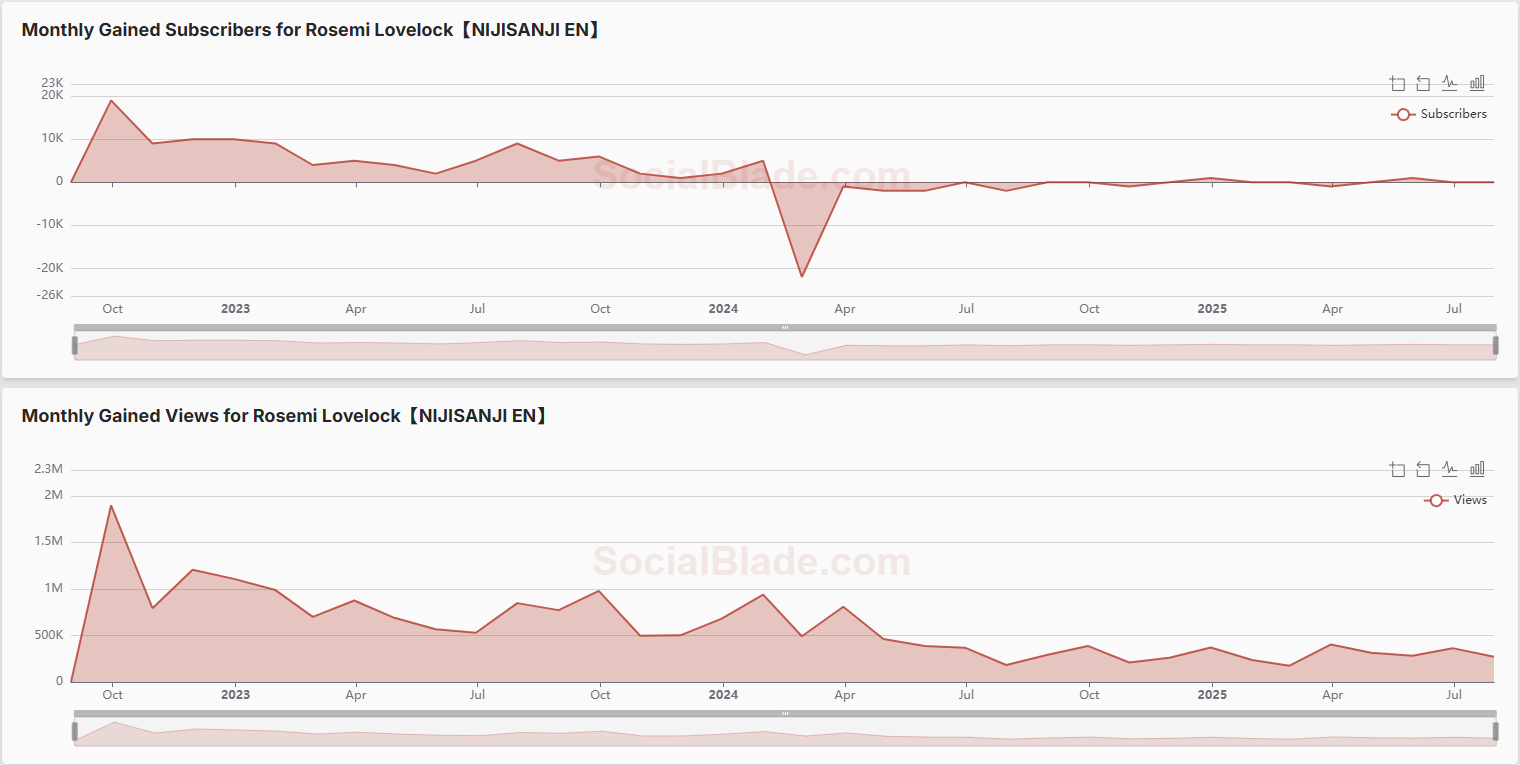Screen dimensions: 1520x765
Task: Click 2023 x-axis label on Views chart
Action: [x=235, y=695]
